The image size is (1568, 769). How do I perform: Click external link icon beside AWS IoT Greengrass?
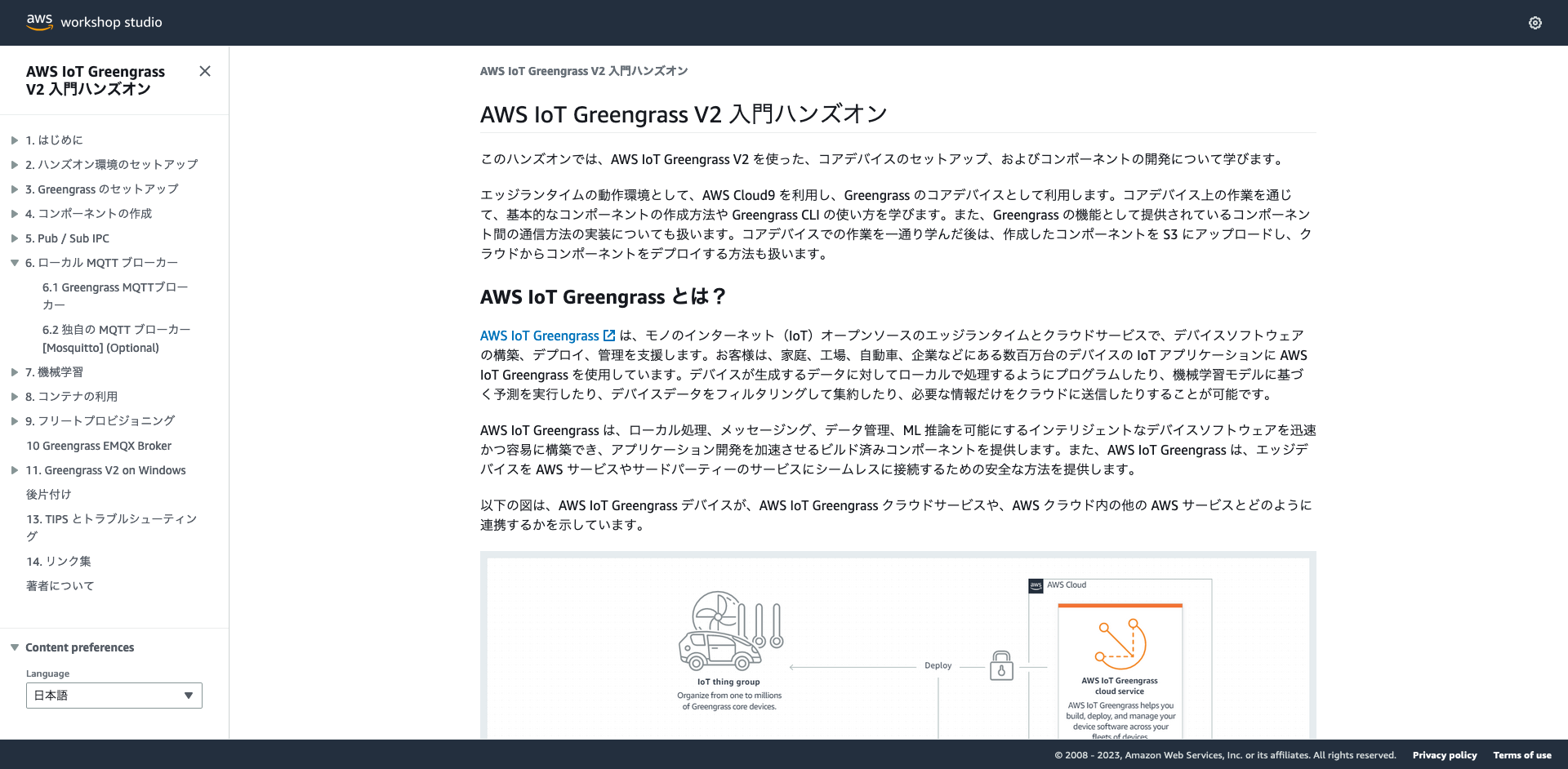coord(609,336)
